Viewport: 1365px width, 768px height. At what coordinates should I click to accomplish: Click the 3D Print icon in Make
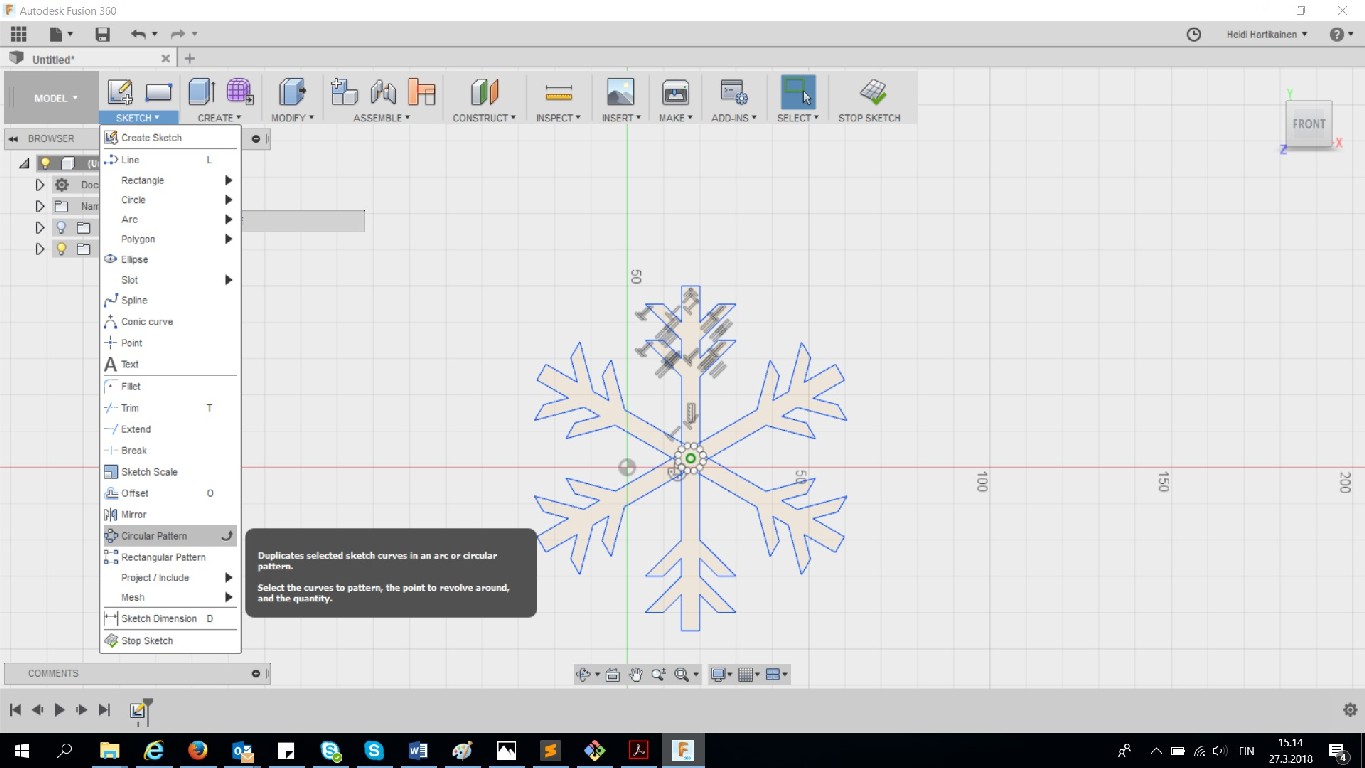pos(675,93)
